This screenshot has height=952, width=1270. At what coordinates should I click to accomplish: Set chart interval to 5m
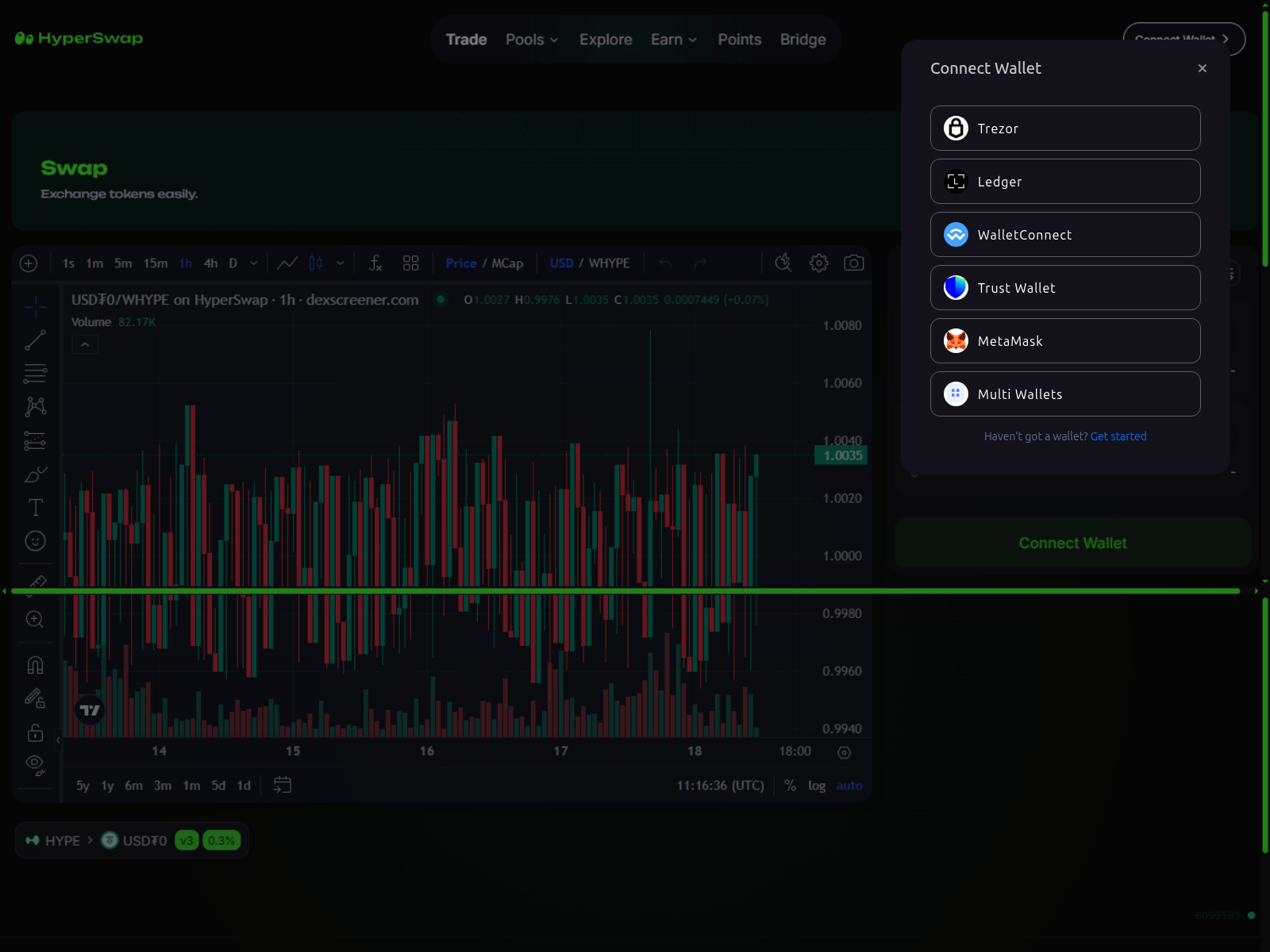tap(123, 263)
